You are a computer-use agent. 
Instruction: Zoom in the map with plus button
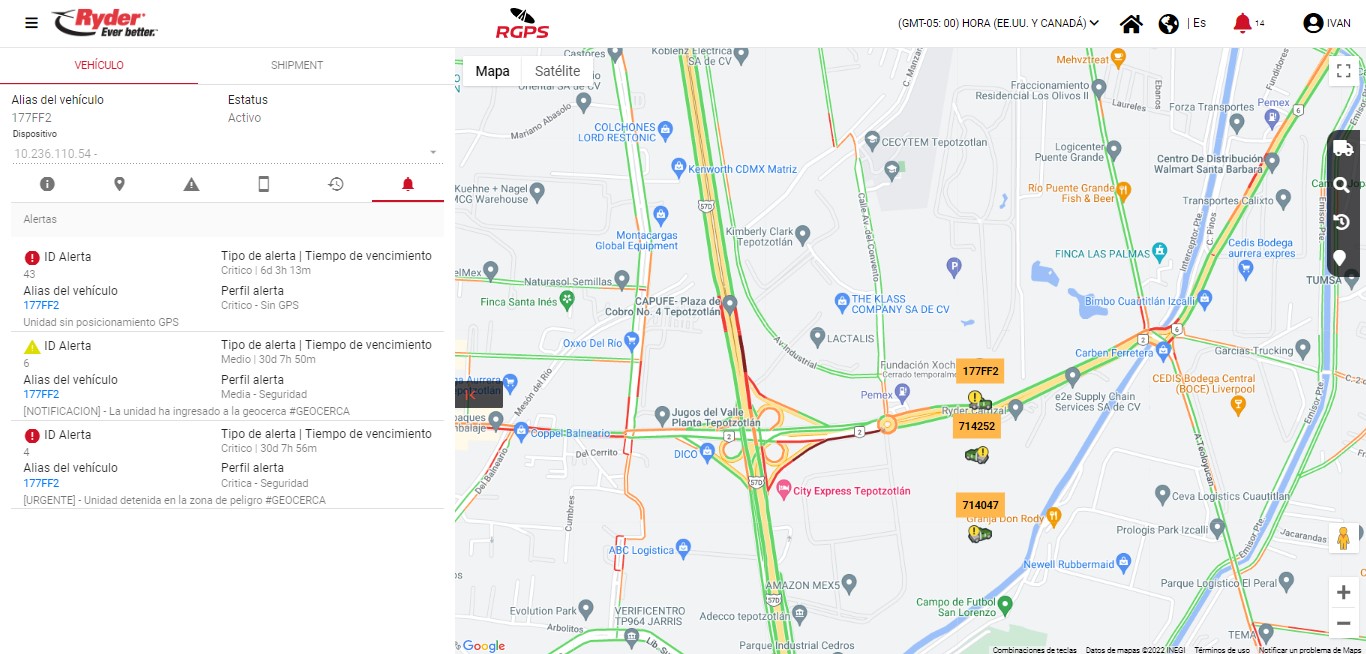1343,593
